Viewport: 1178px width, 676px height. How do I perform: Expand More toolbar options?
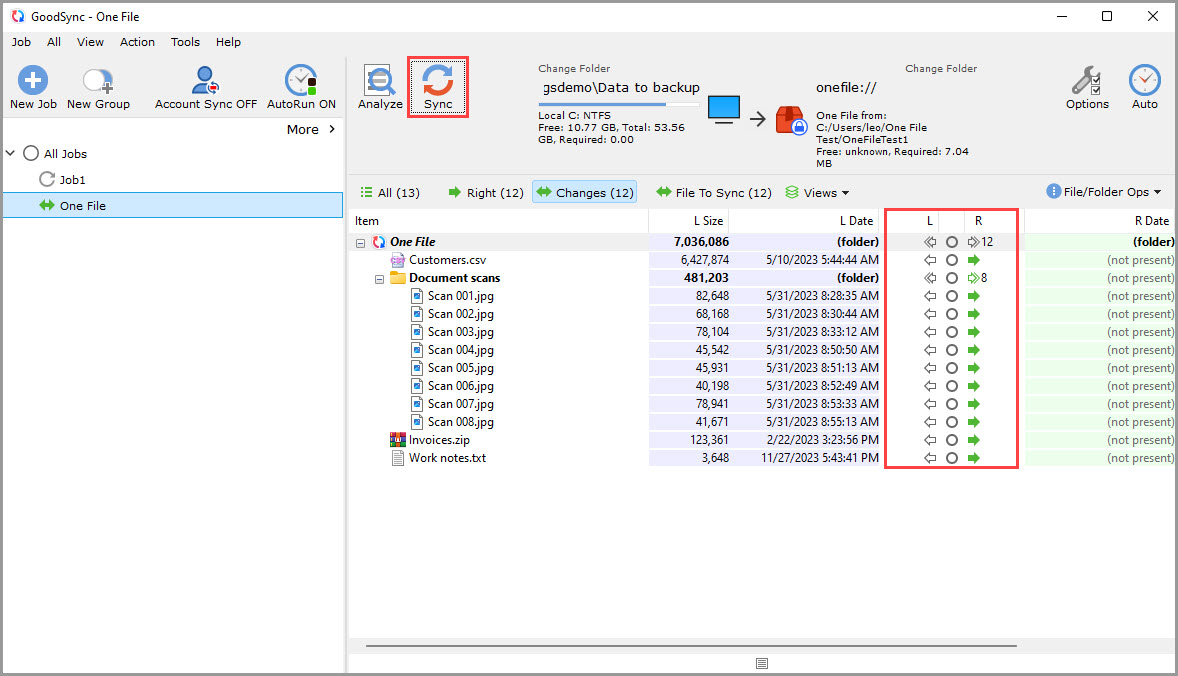coord(311,129)
